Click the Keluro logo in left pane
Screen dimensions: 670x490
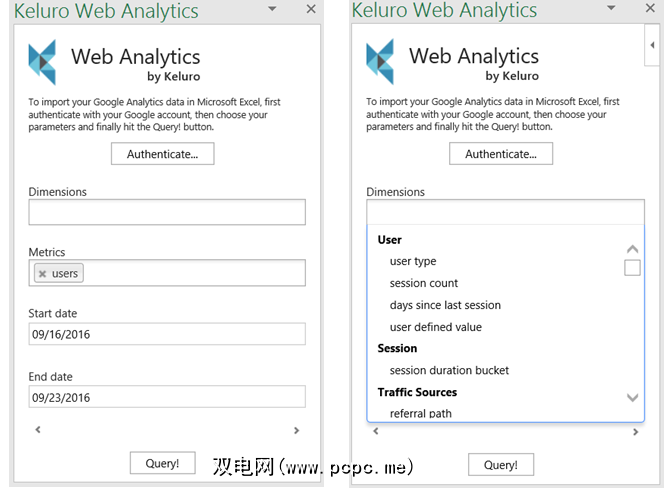point(45,61)
